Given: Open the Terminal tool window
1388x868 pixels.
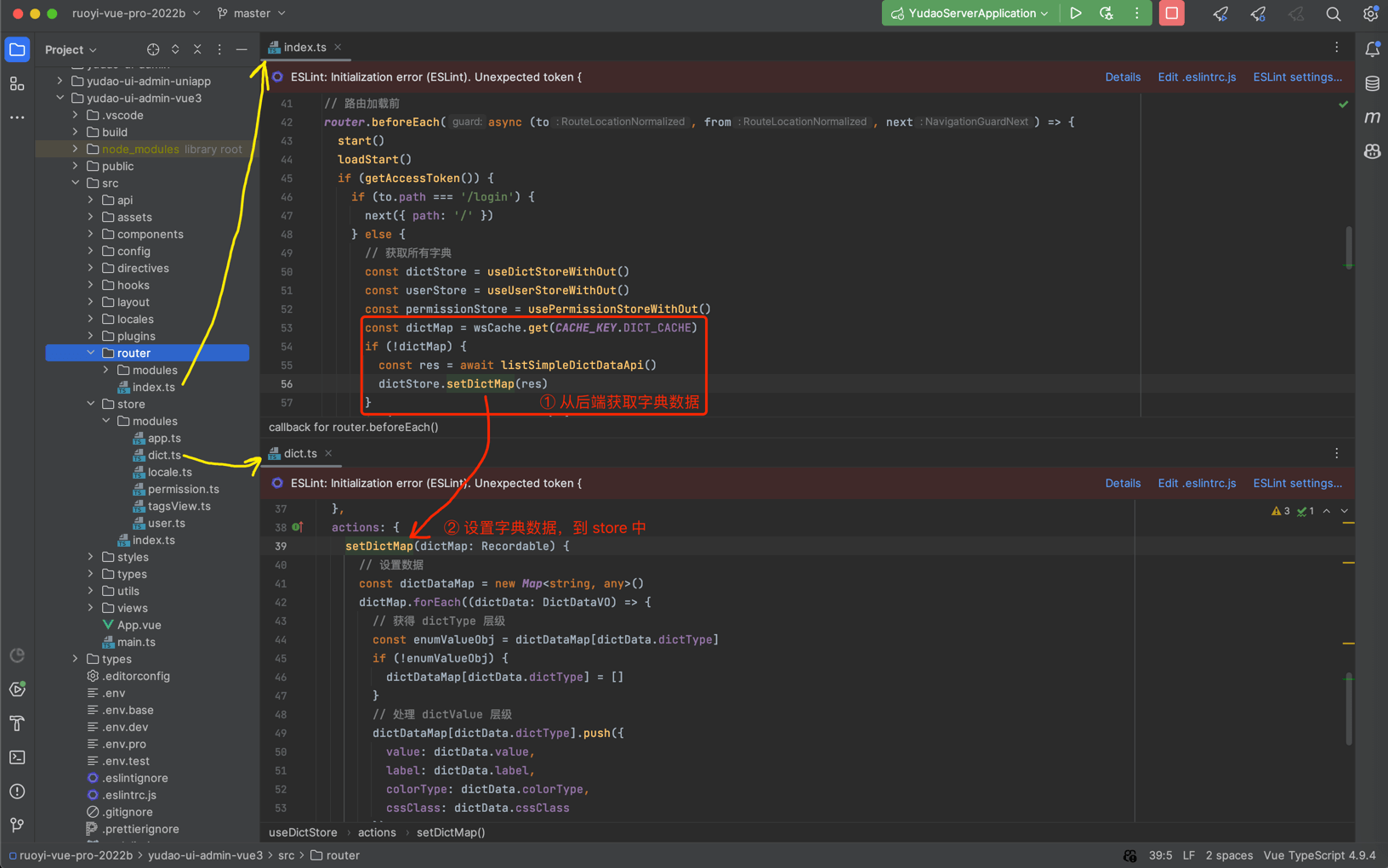Looking at the screenshot, I should click(x=17, y=757).
